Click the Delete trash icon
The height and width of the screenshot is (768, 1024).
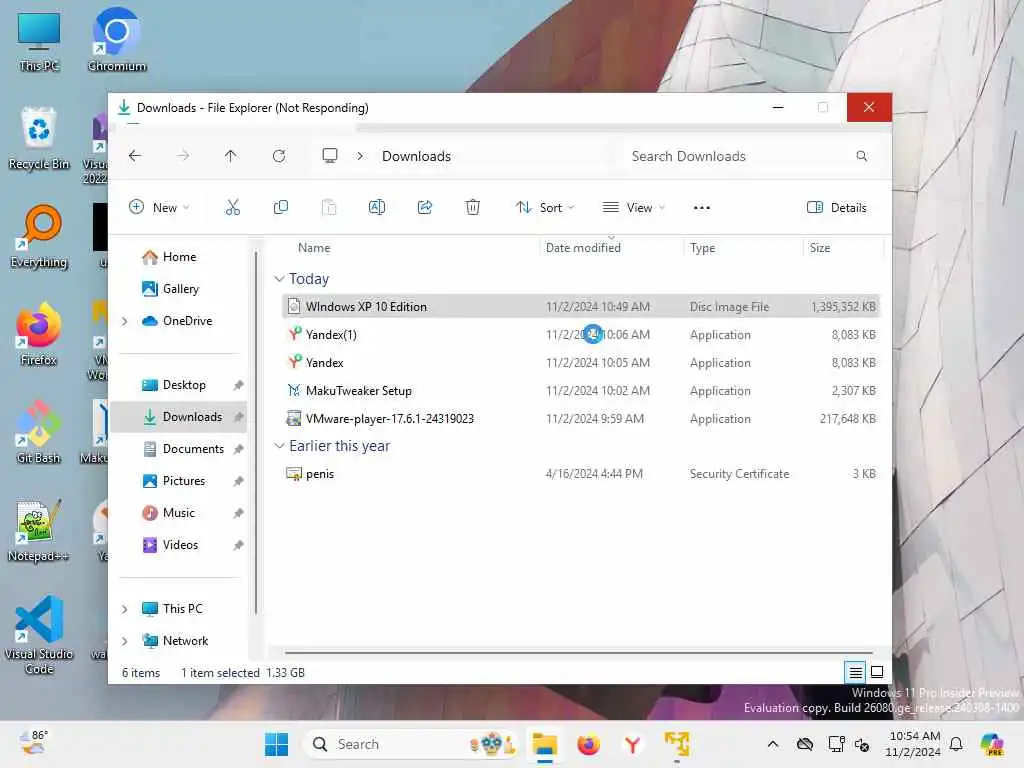tap(473, 208)
